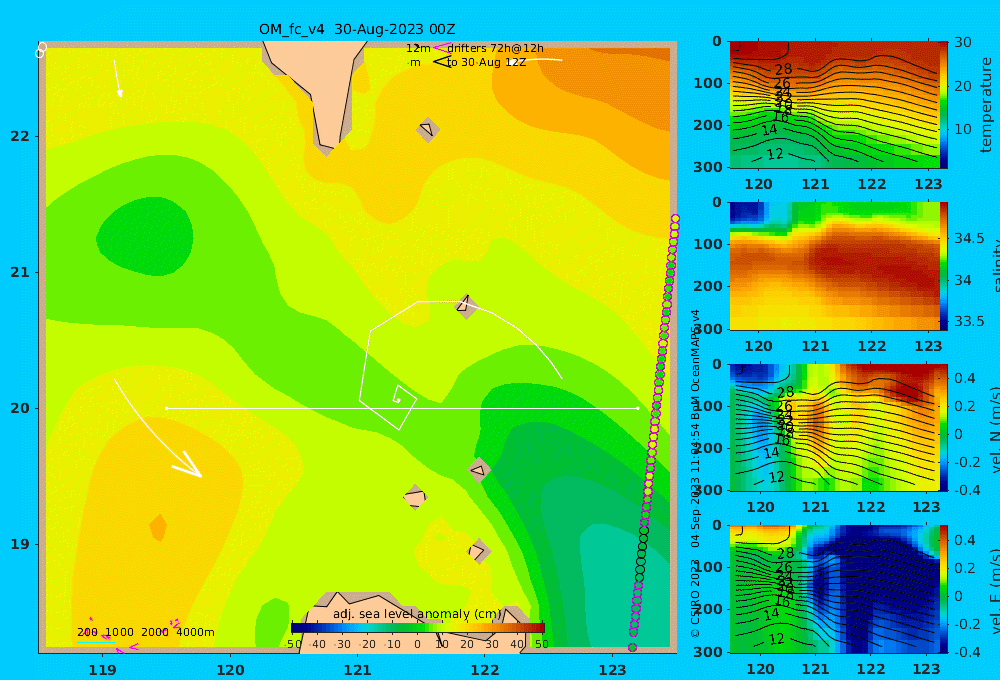
Task: Click the vel. E panel colorbar
Action: [944, 589]
